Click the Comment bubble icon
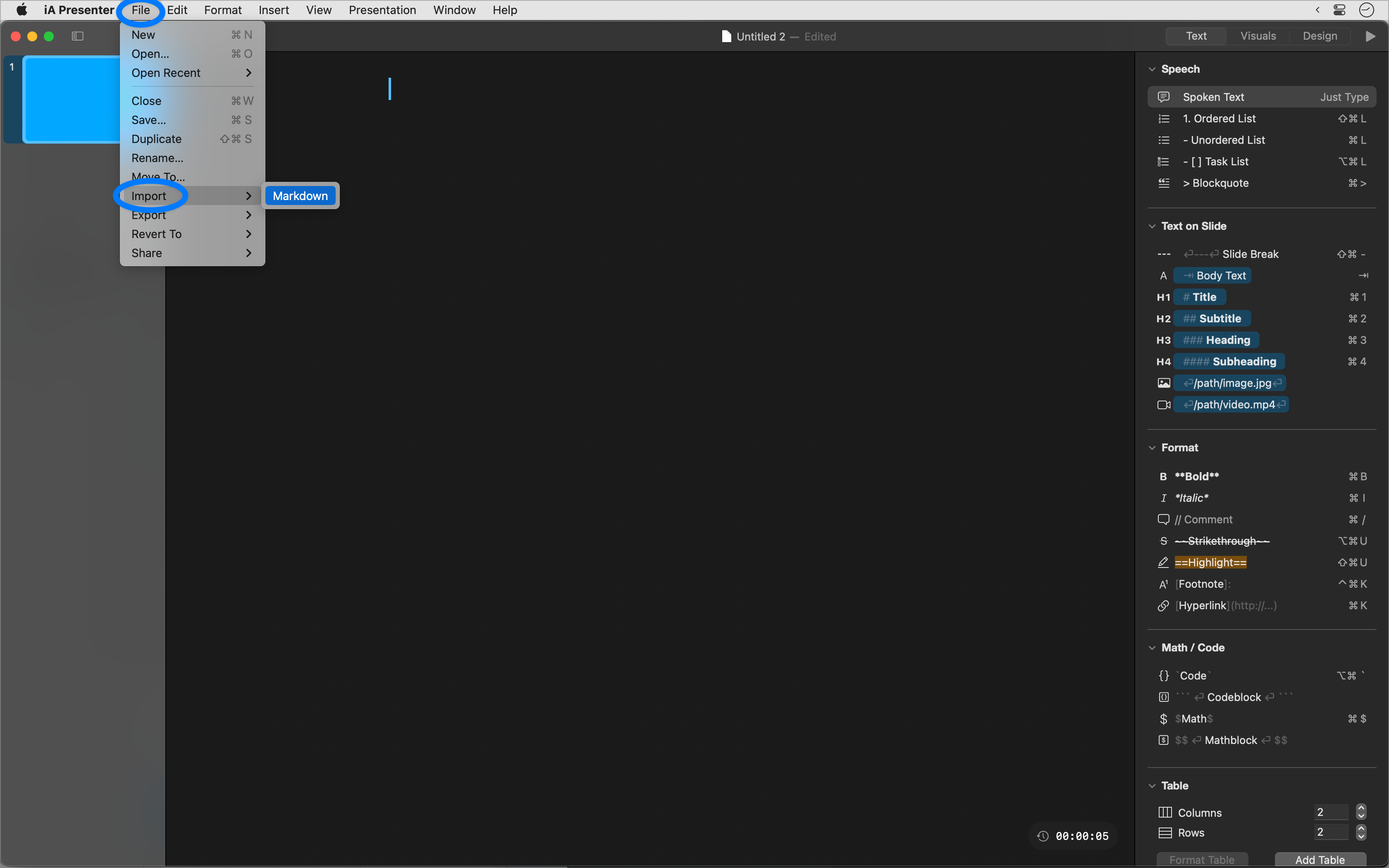The height and width of the screenshot is (868, 1389). pos(1163,520)
